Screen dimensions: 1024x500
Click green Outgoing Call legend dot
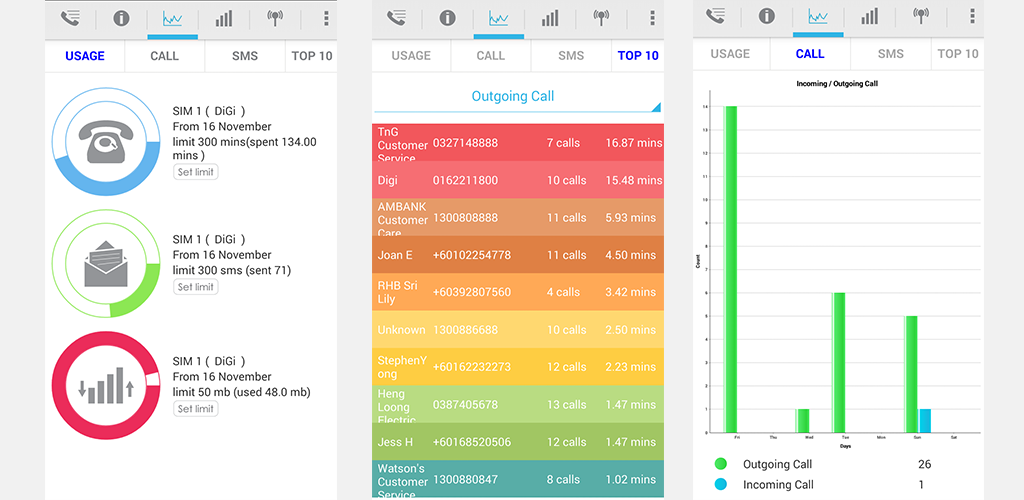pos(720,464)
